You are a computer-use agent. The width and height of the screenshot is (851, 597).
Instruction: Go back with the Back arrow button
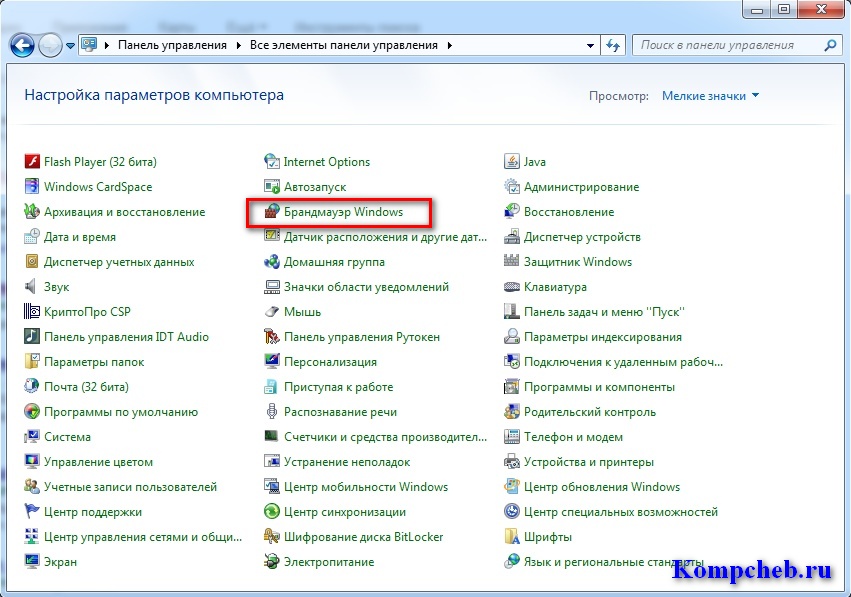tap(22, 46)
